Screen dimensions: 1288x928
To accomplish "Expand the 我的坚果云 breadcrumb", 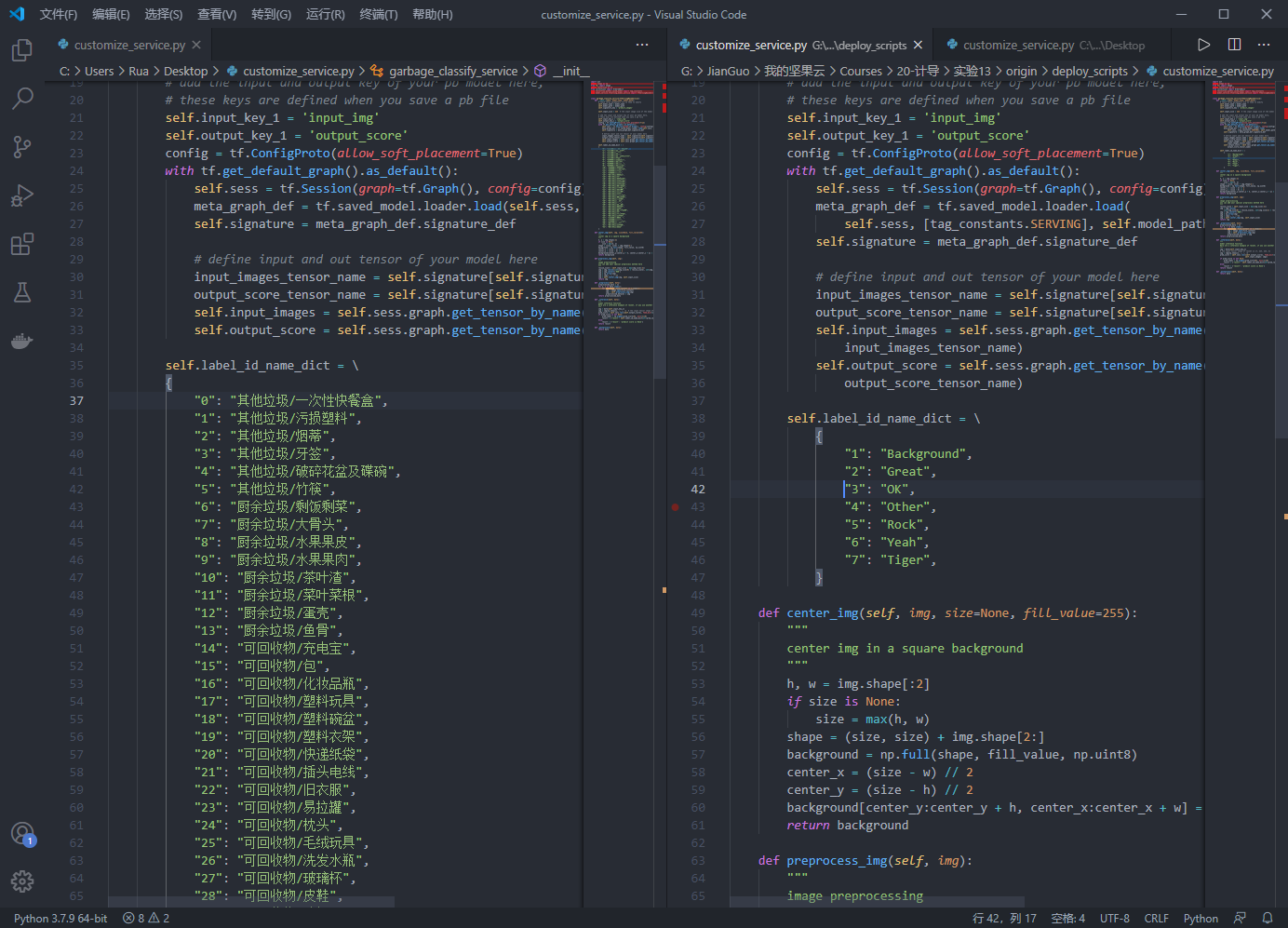I will coord(794,71).
